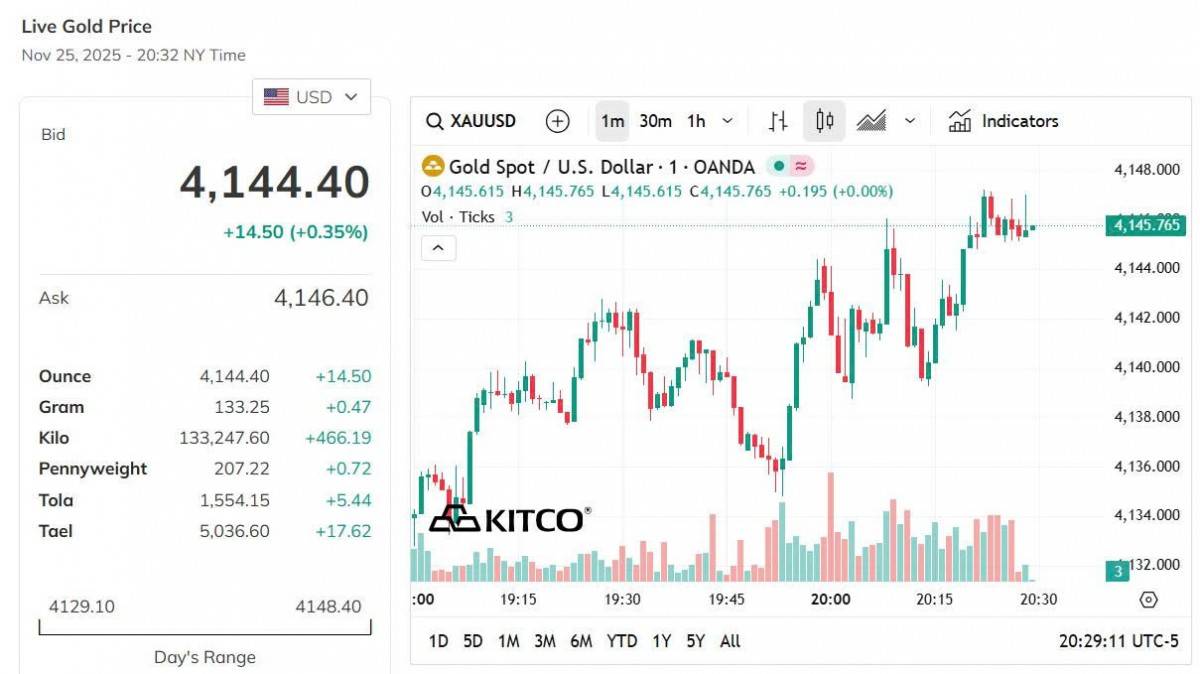Open the Indicators panel
This screenshot has width=1200, height=674.
[1003, 122]
